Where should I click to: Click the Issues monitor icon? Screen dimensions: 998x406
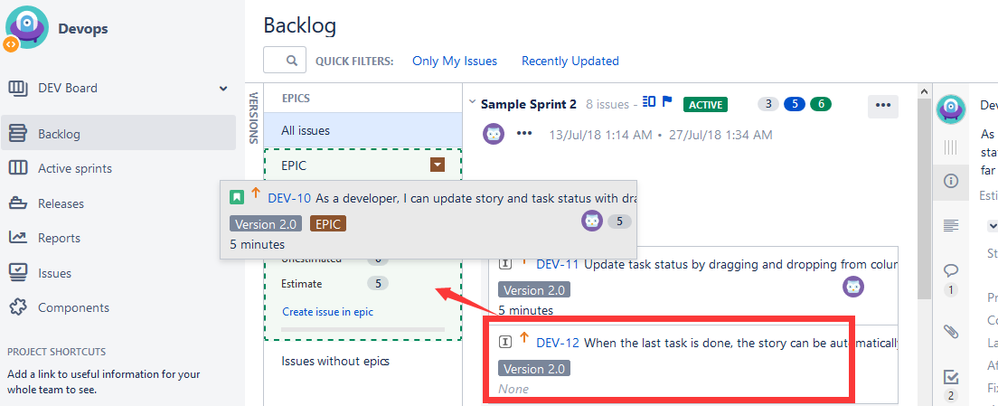coord(18,273)
